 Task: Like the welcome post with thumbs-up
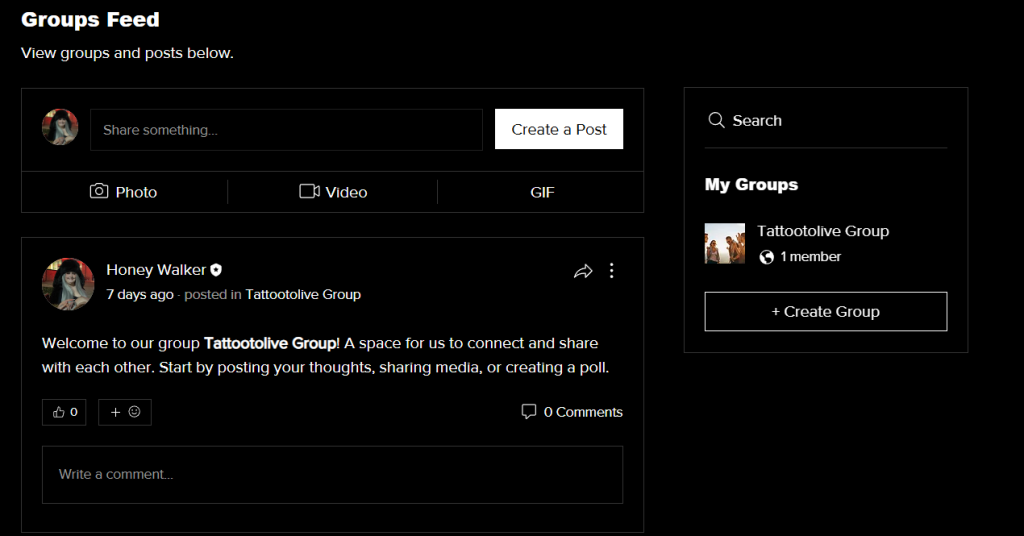(64, 412)
